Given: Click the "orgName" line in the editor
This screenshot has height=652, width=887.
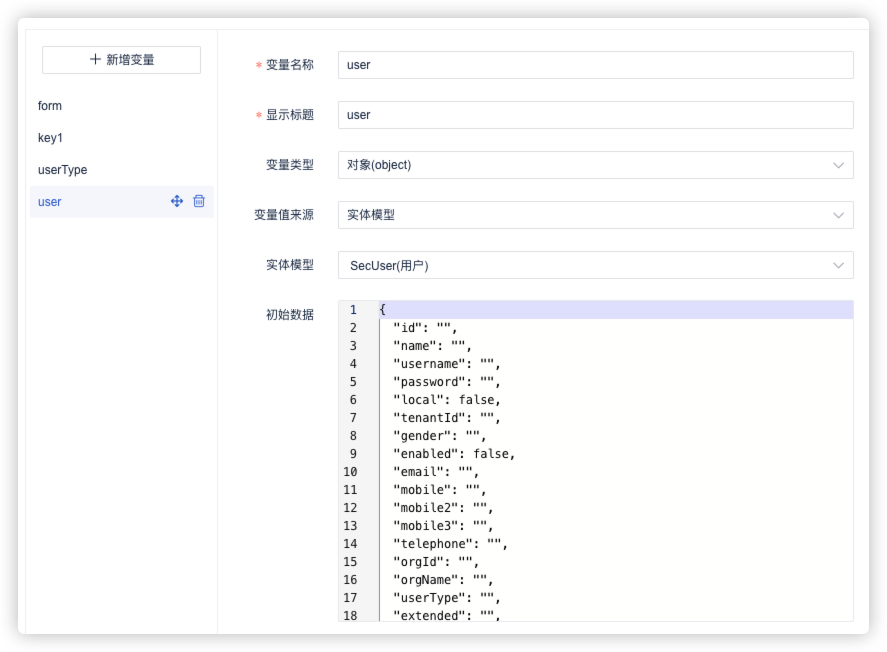Looking at the screenshot, I should 442,580.
